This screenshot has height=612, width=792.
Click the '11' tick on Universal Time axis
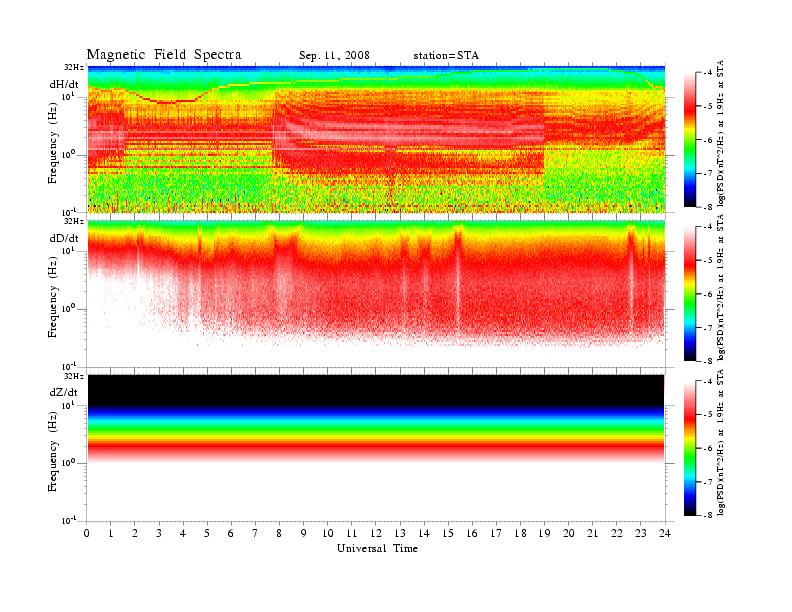(x=352, y=533)
